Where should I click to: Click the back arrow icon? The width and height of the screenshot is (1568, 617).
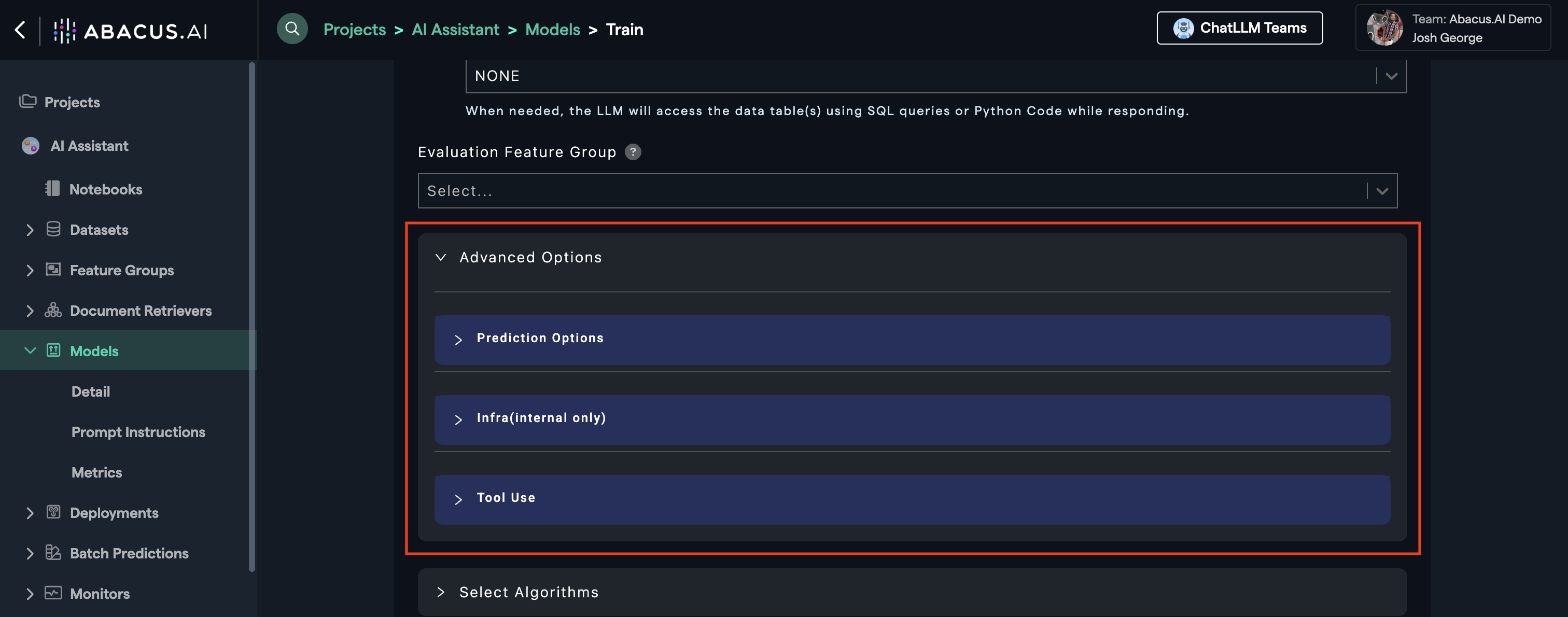click(x=20, y=30)
